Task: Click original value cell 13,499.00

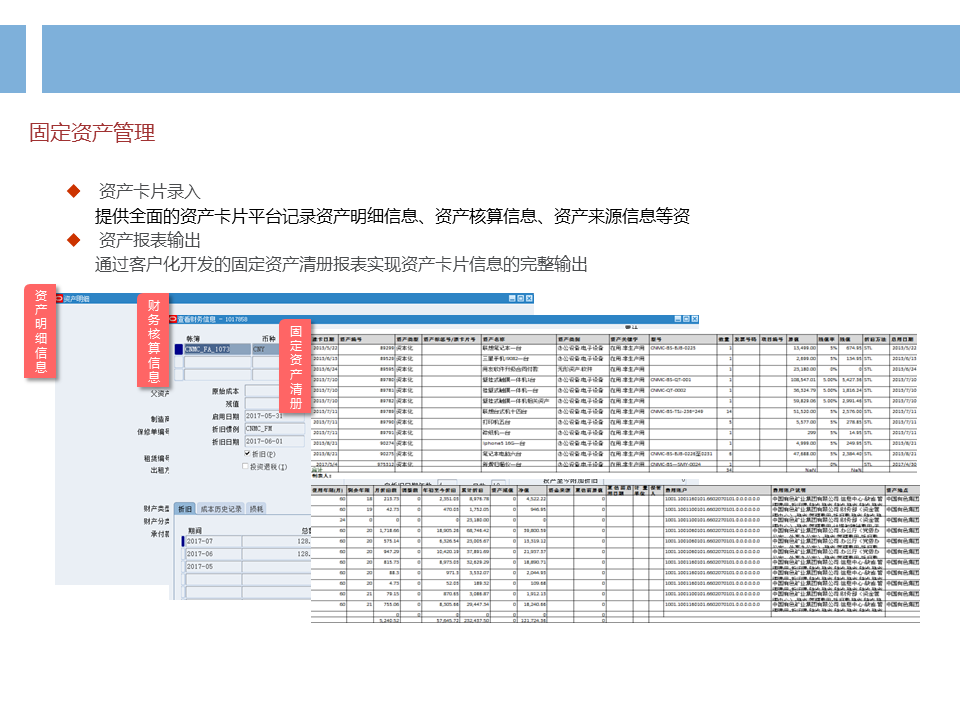Action: coord(802,348)
